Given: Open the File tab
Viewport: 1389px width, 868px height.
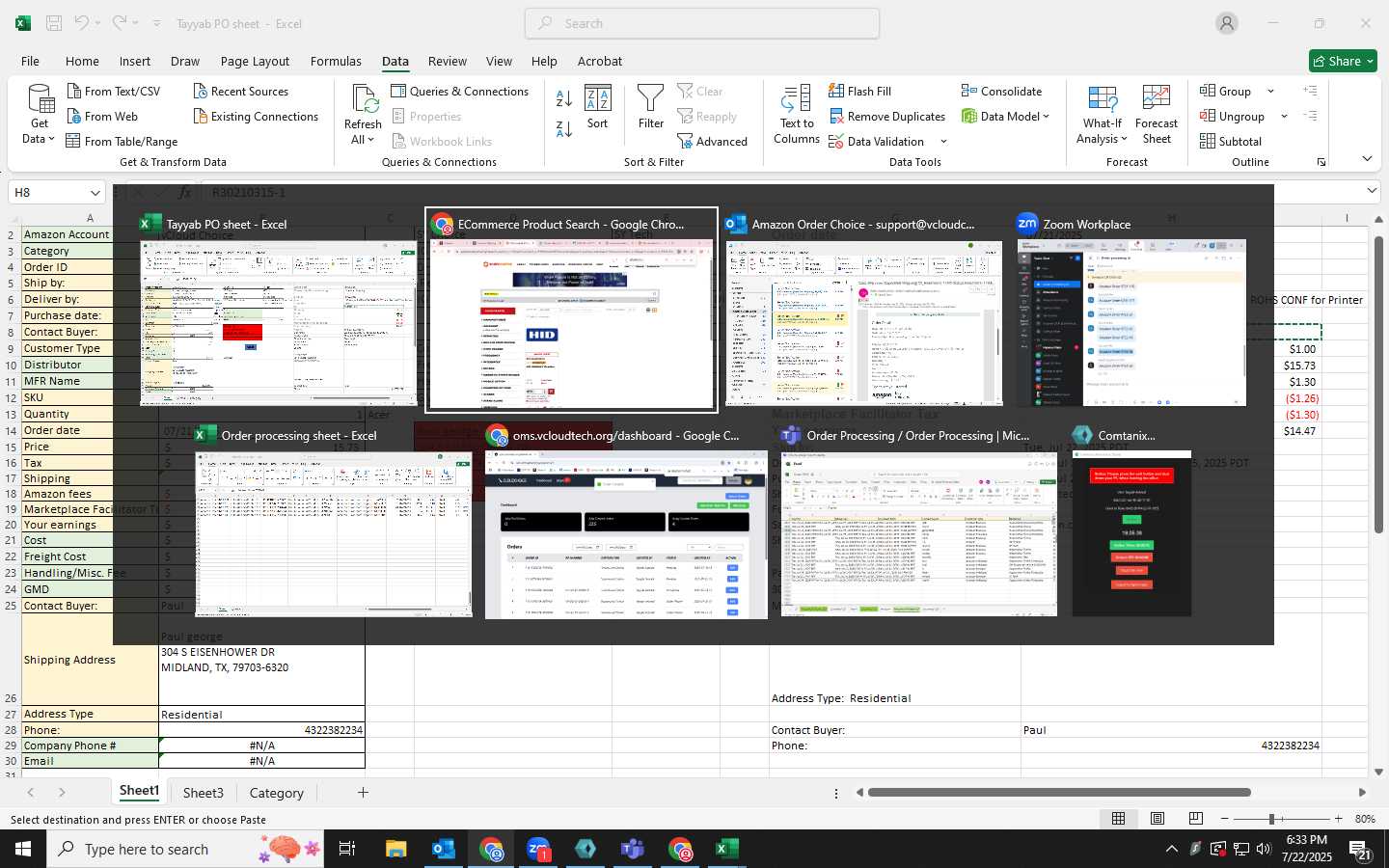Looking at the screenshot, I should tap(31, 61).
